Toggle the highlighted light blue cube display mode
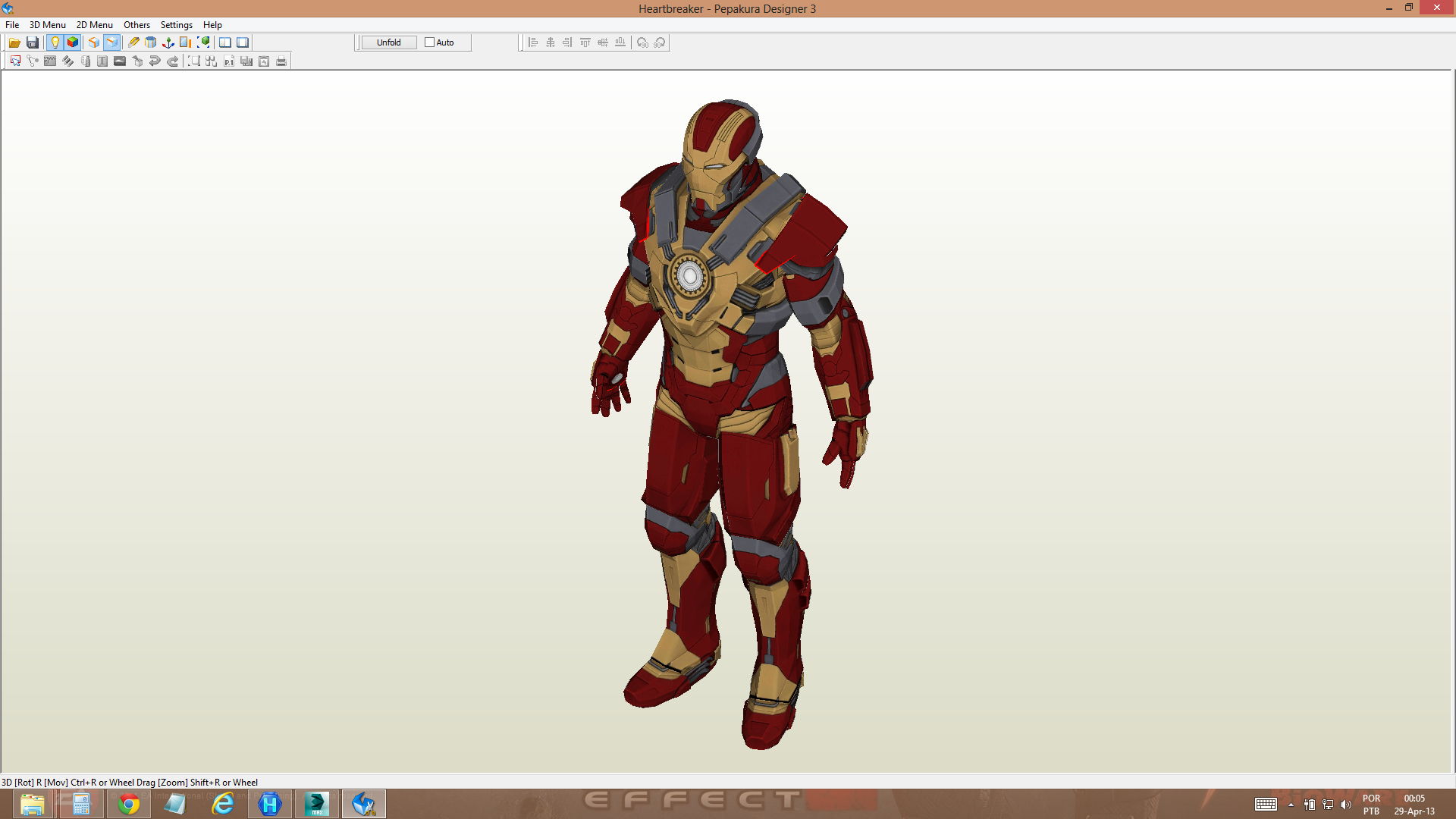This screenshot has height=819, width=1456. [112, 42]
